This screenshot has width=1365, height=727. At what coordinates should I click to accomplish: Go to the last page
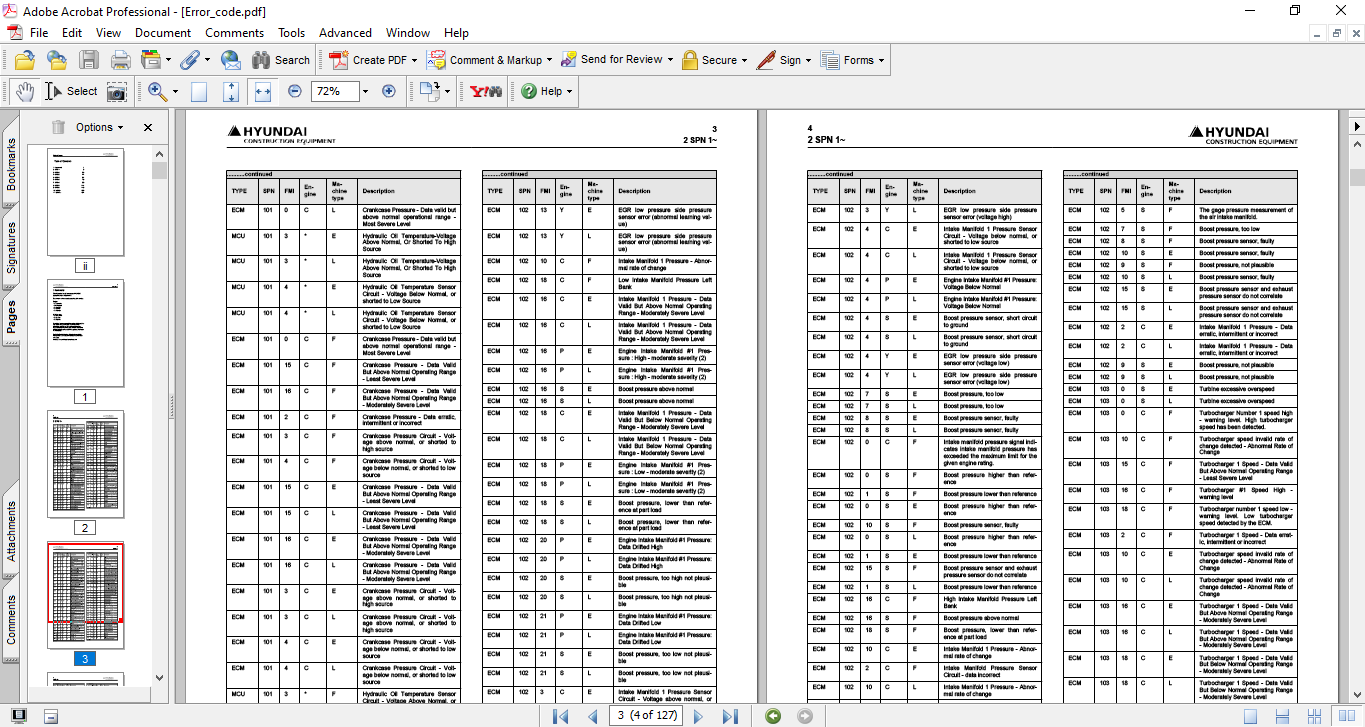(x=730, y=716)
